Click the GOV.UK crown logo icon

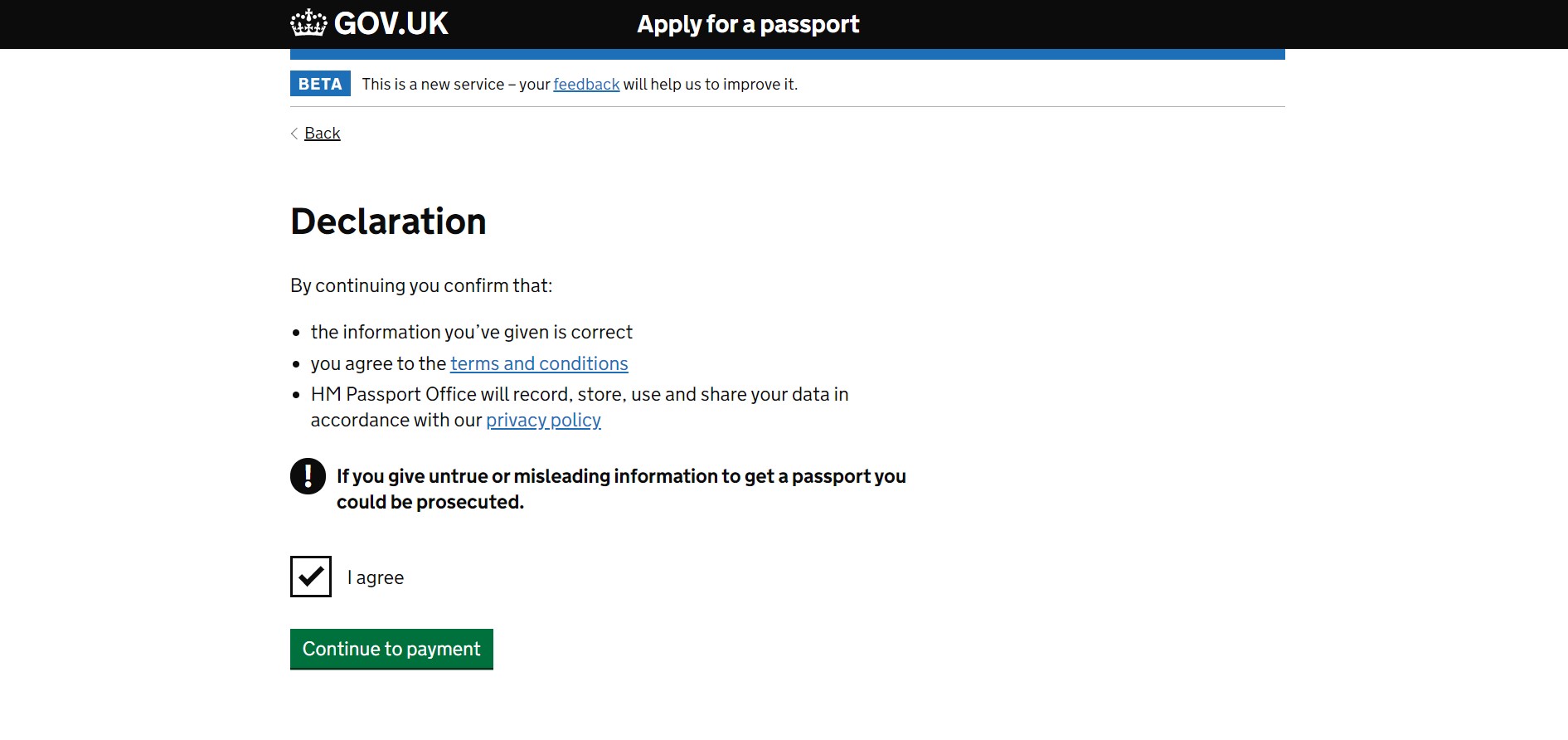pos(308,23)
